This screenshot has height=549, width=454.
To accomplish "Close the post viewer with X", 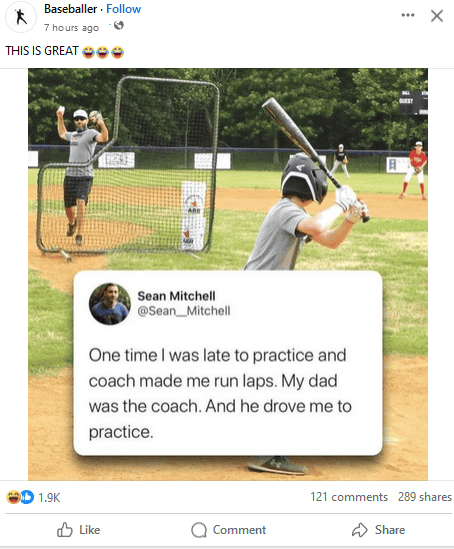I will click(437, 16).
